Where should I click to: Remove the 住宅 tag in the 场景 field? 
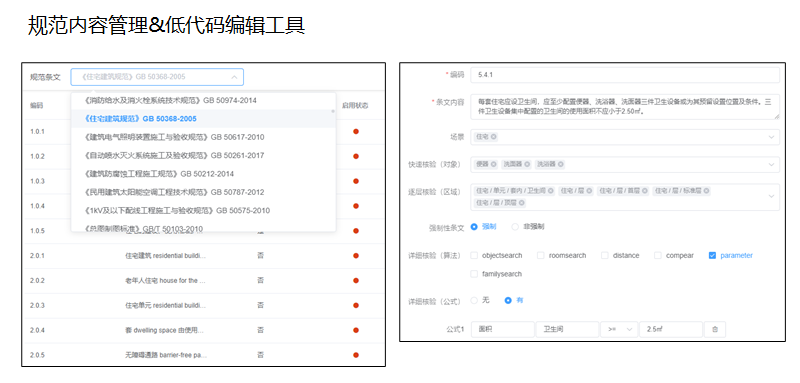pos(494,137)
